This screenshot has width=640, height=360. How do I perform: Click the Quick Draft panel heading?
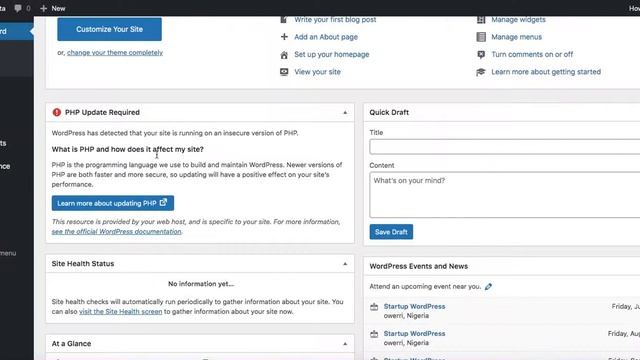(389, 112)
